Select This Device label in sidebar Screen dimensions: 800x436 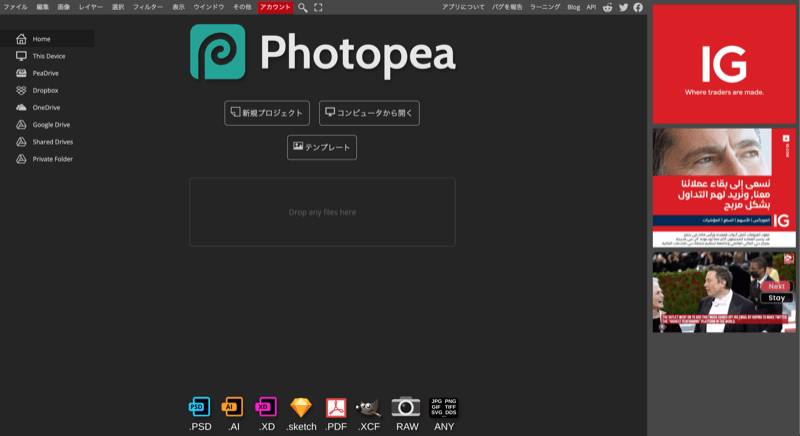[x=49, y=56]
